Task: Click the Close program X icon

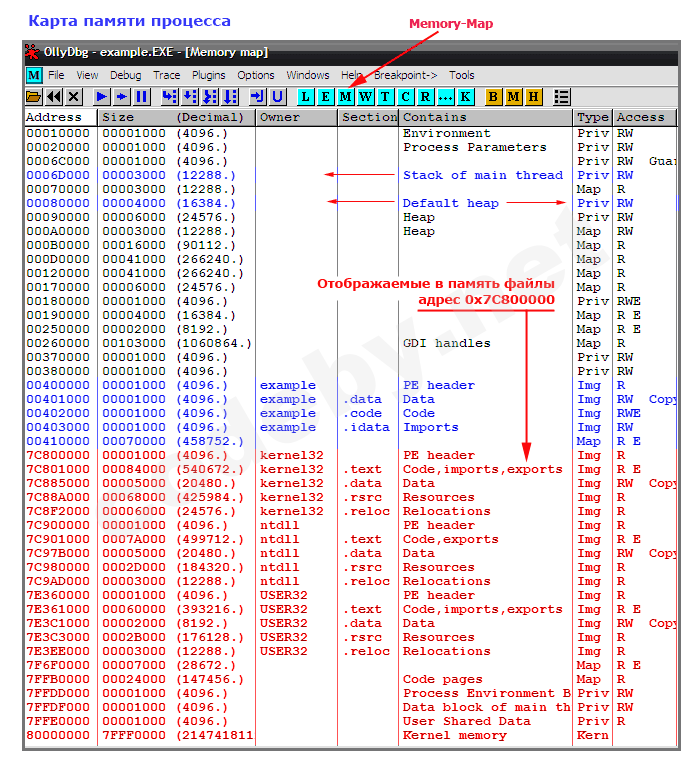Action: (x=74, y=97)
